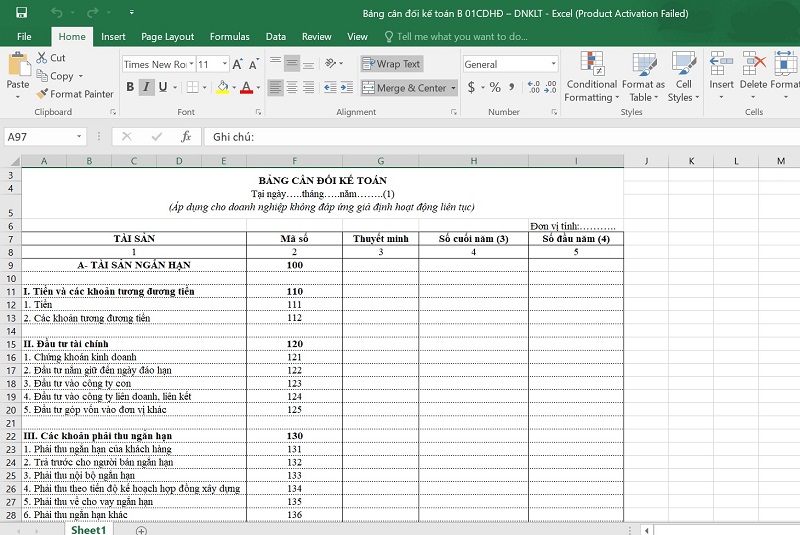Image resolution: width=800 pixels, height=535 pixels.
Task: Click the Save icon in title bar
Action: tap(22, 14)
